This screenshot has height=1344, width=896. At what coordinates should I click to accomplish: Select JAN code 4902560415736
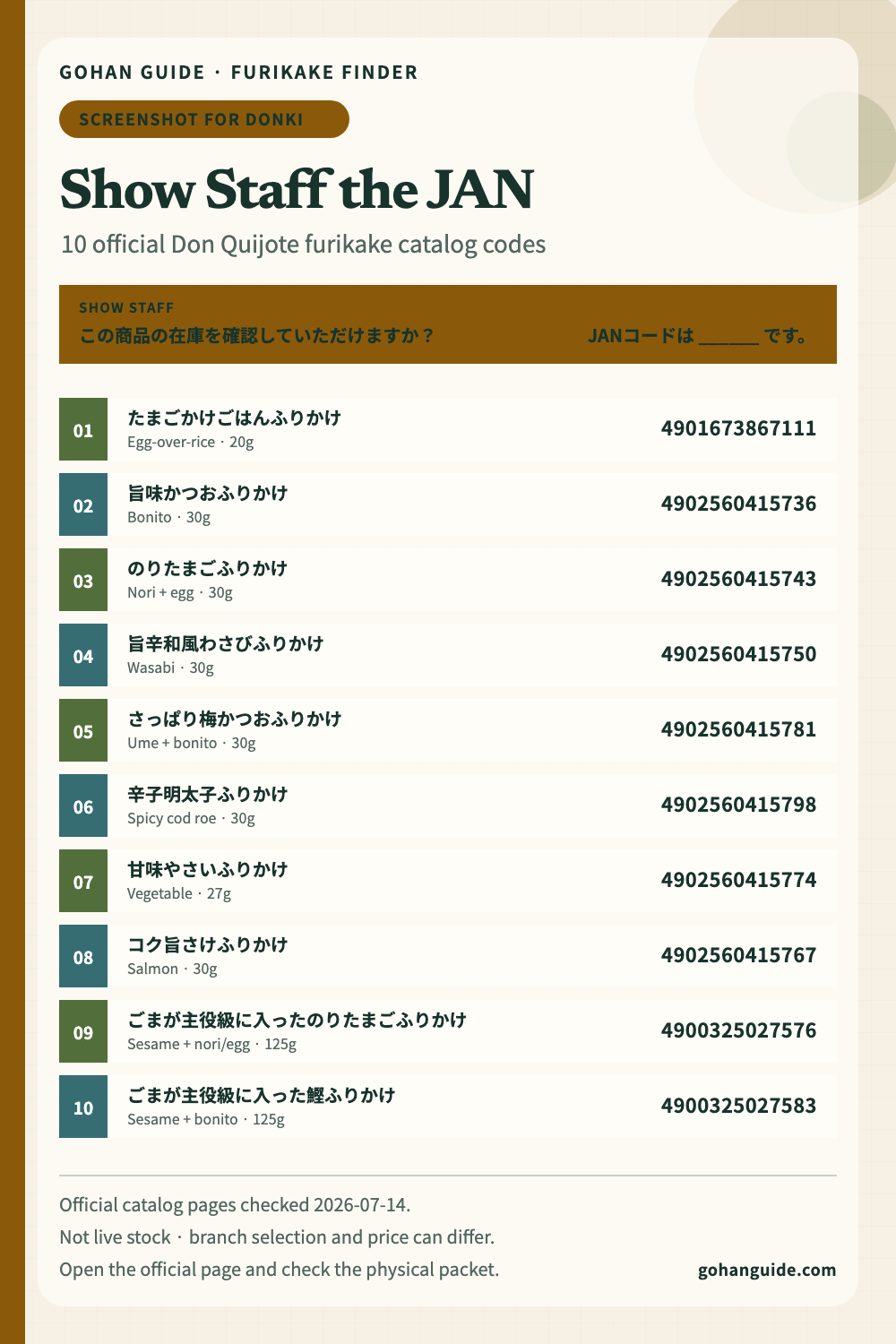tap(738, 504)
